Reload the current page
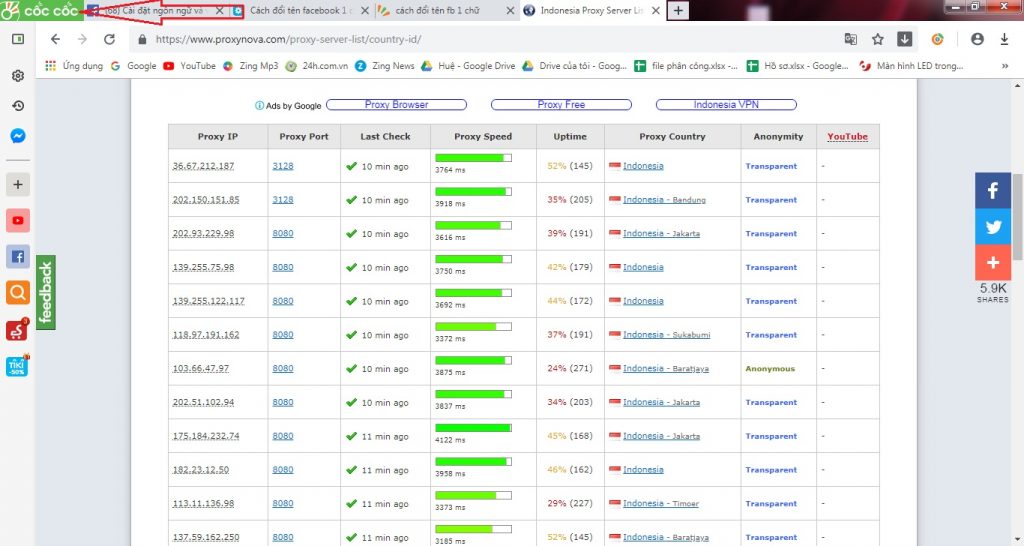1024x546 pixels. pos(110,39)
